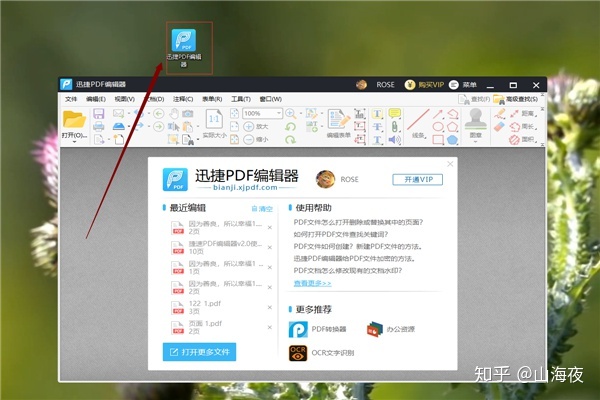The image size is (600, 400).
Task: Choose the Select Text tool
Action: coord(173,126)
